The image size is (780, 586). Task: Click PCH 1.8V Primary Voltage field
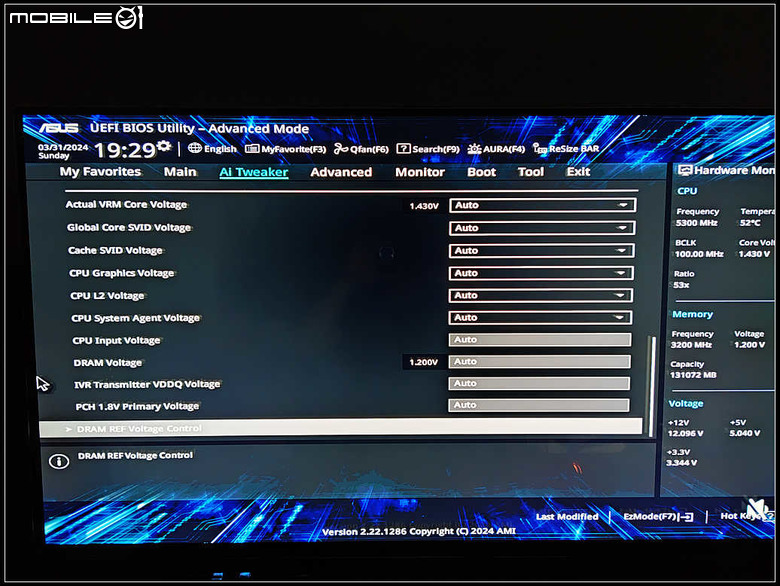coord(538,405)
